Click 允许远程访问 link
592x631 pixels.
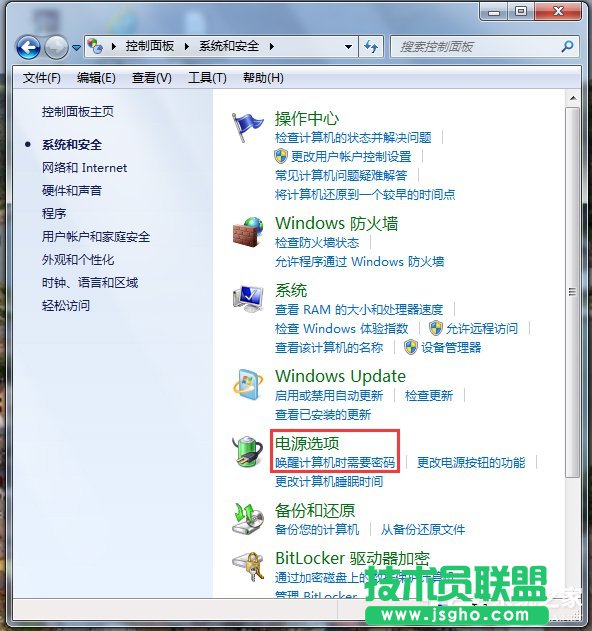click(482, 328)
